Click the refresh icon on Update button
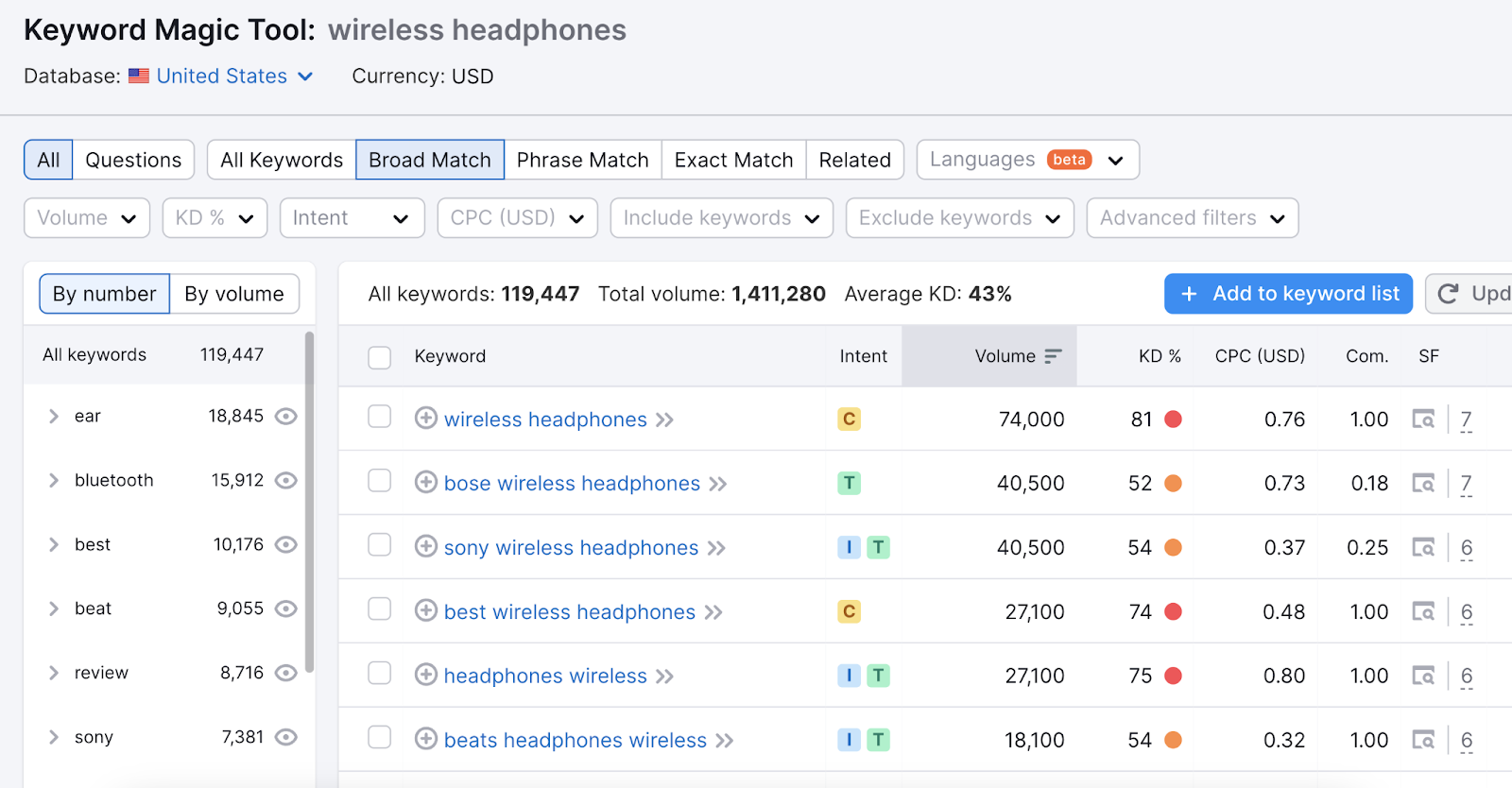Screen dimensions: 1512x788 pos(1448,294)
